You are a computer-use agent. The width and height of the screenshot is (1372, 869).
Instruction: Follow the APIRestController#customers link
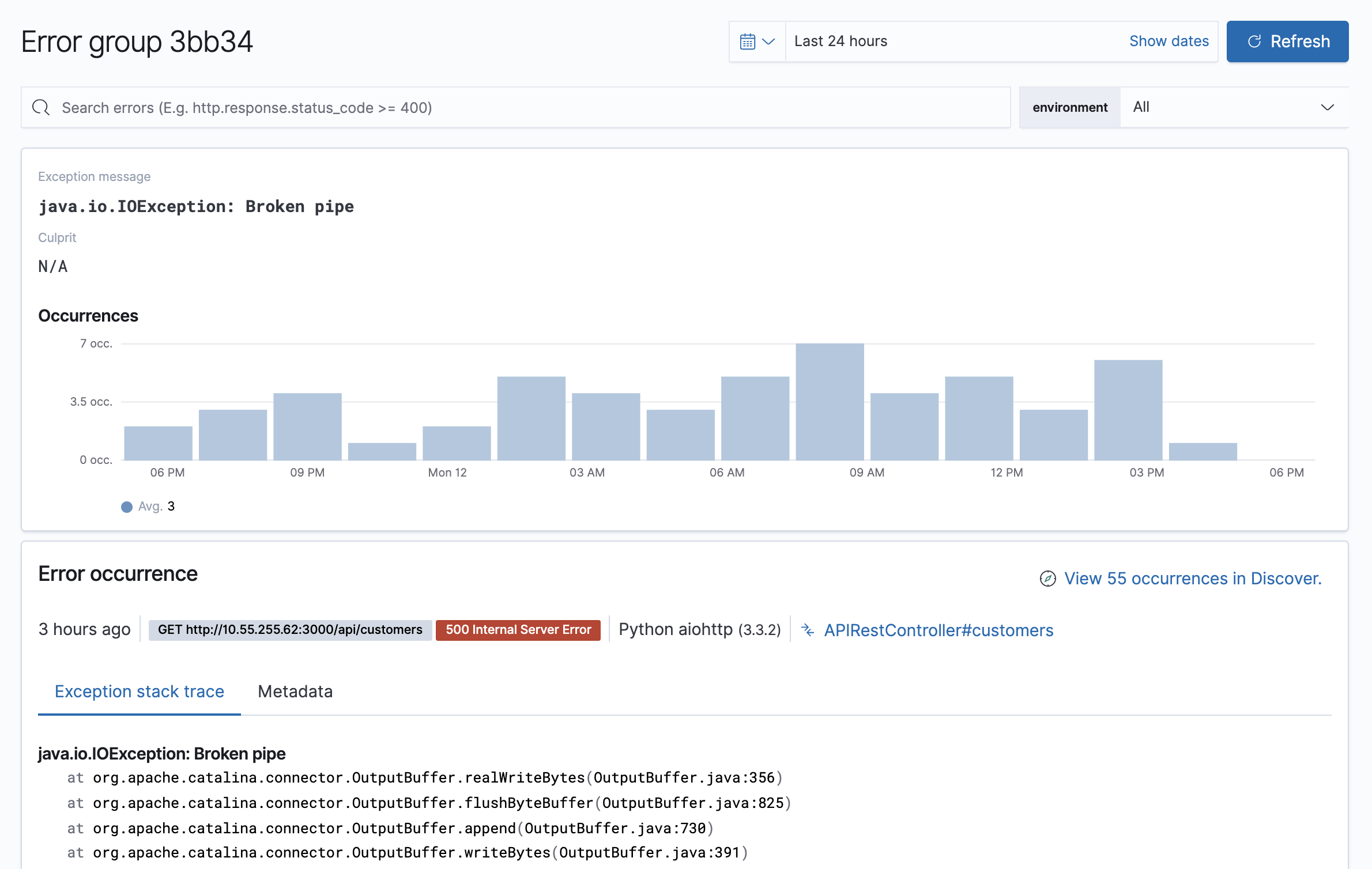tap(937, 630)
